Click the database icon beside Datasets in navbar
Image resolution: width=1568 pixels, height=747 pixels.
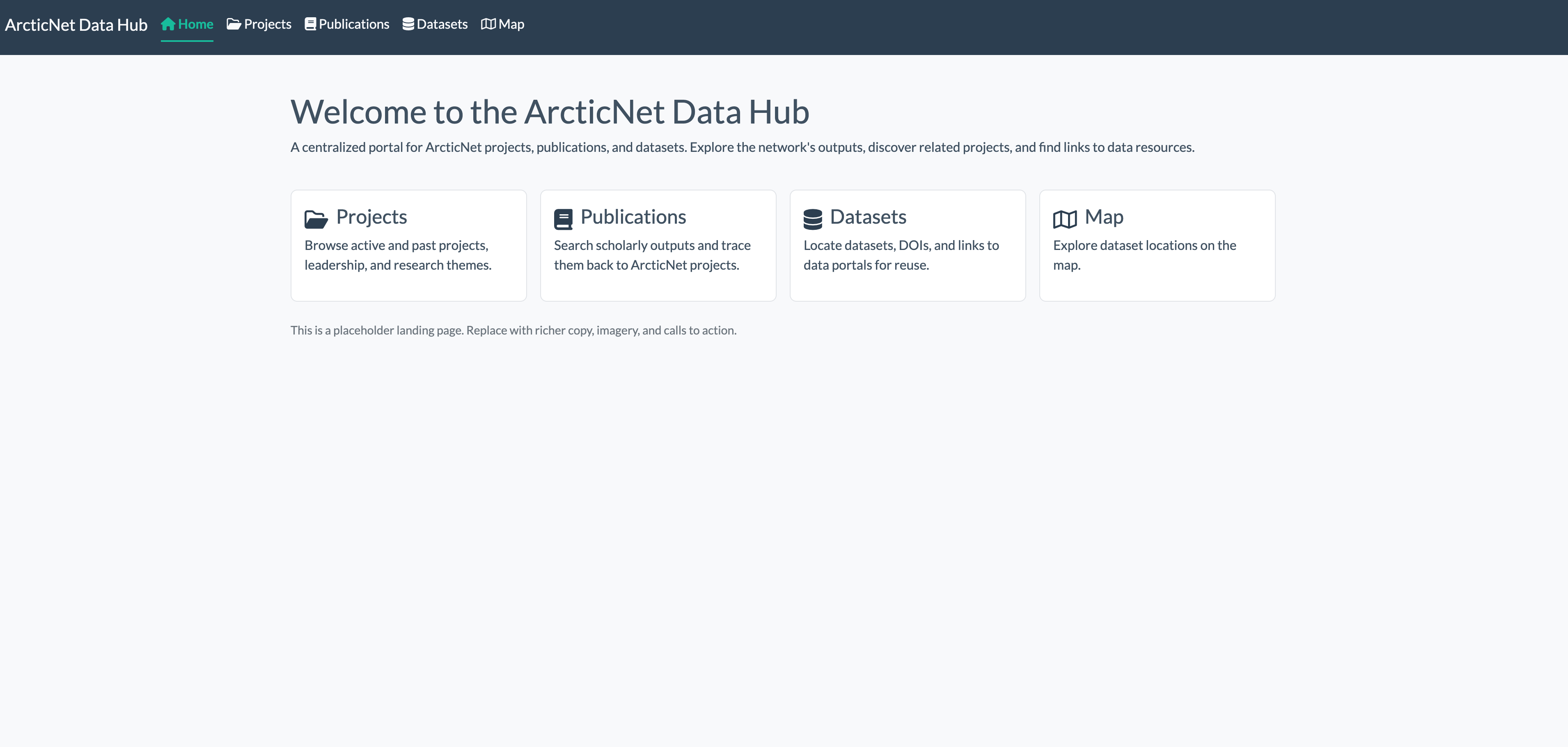[408, 24]
